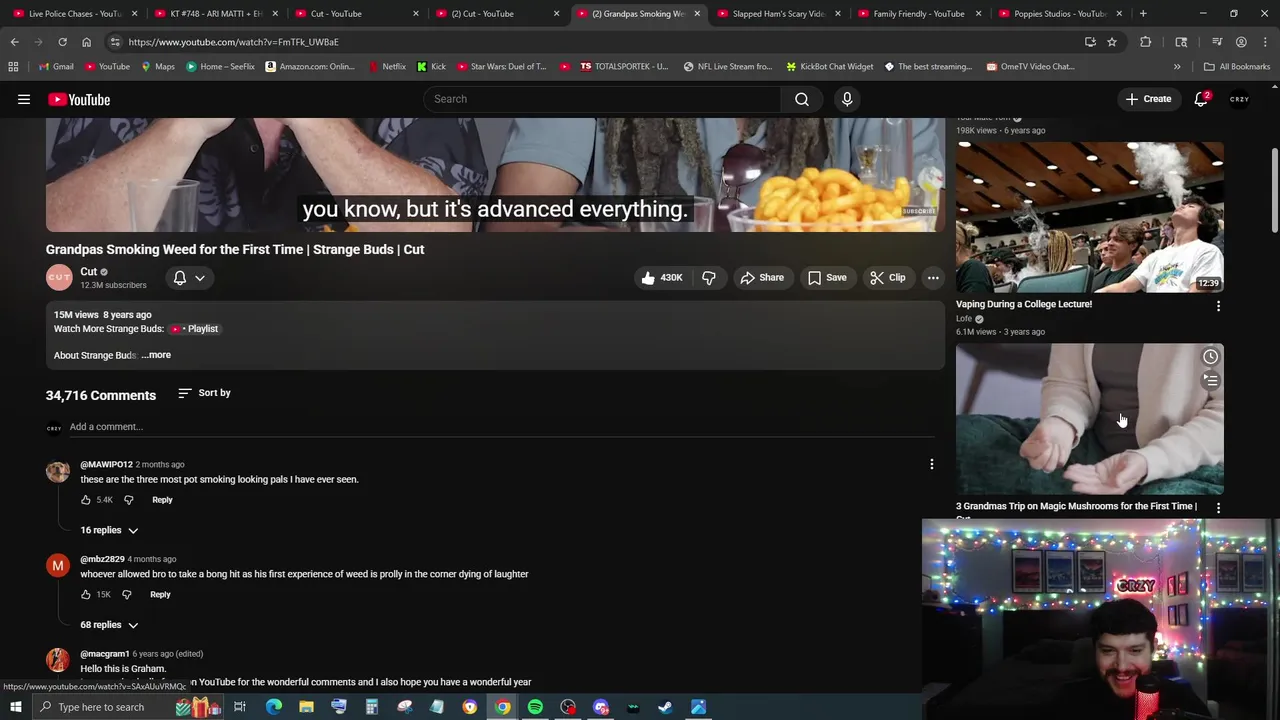1280x720 pixels.
Task: Open more actions ellipsis under the video
Action: tap(933, 278)
